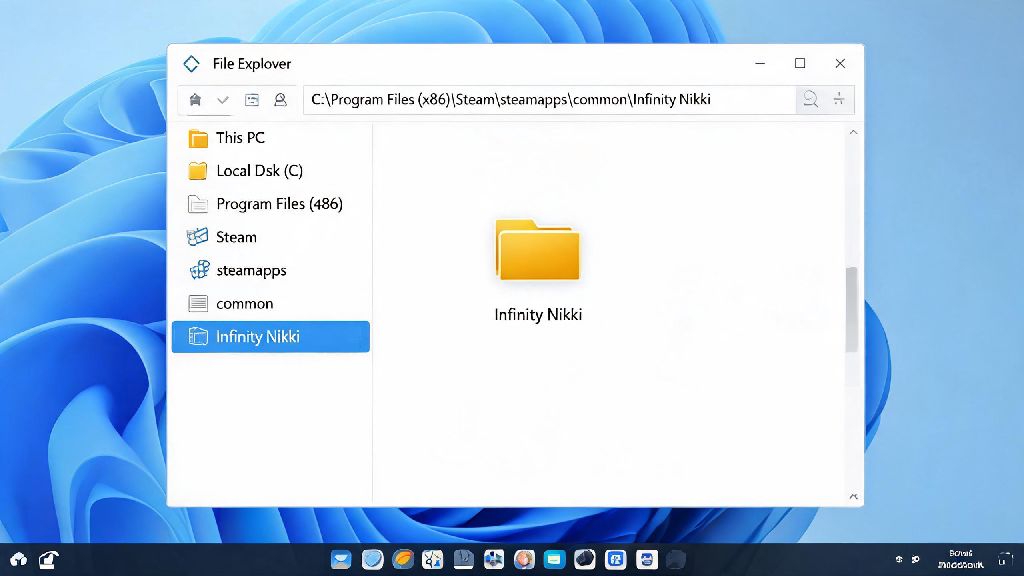
Task: Click the icon right of the taskbar clock
Action: click(x=1004, y=560)
